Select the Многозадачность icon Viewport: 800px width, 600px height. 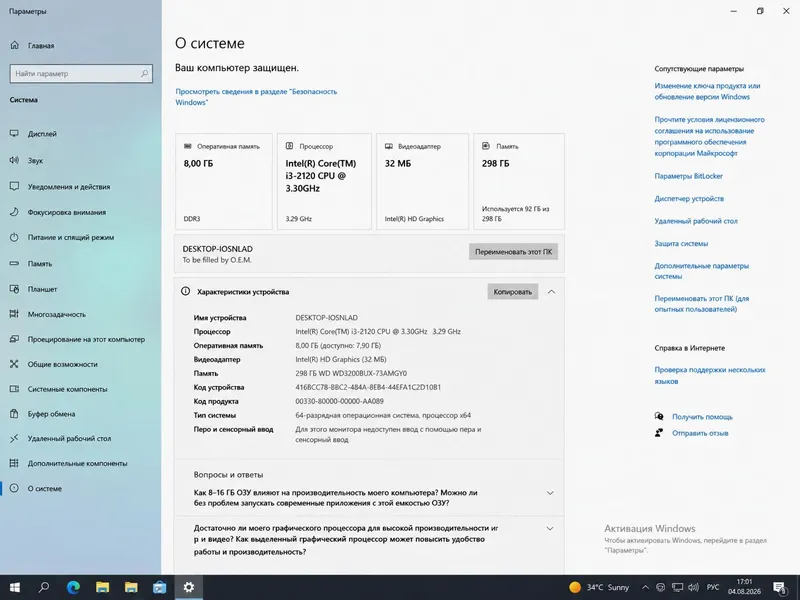coord(14,314)
